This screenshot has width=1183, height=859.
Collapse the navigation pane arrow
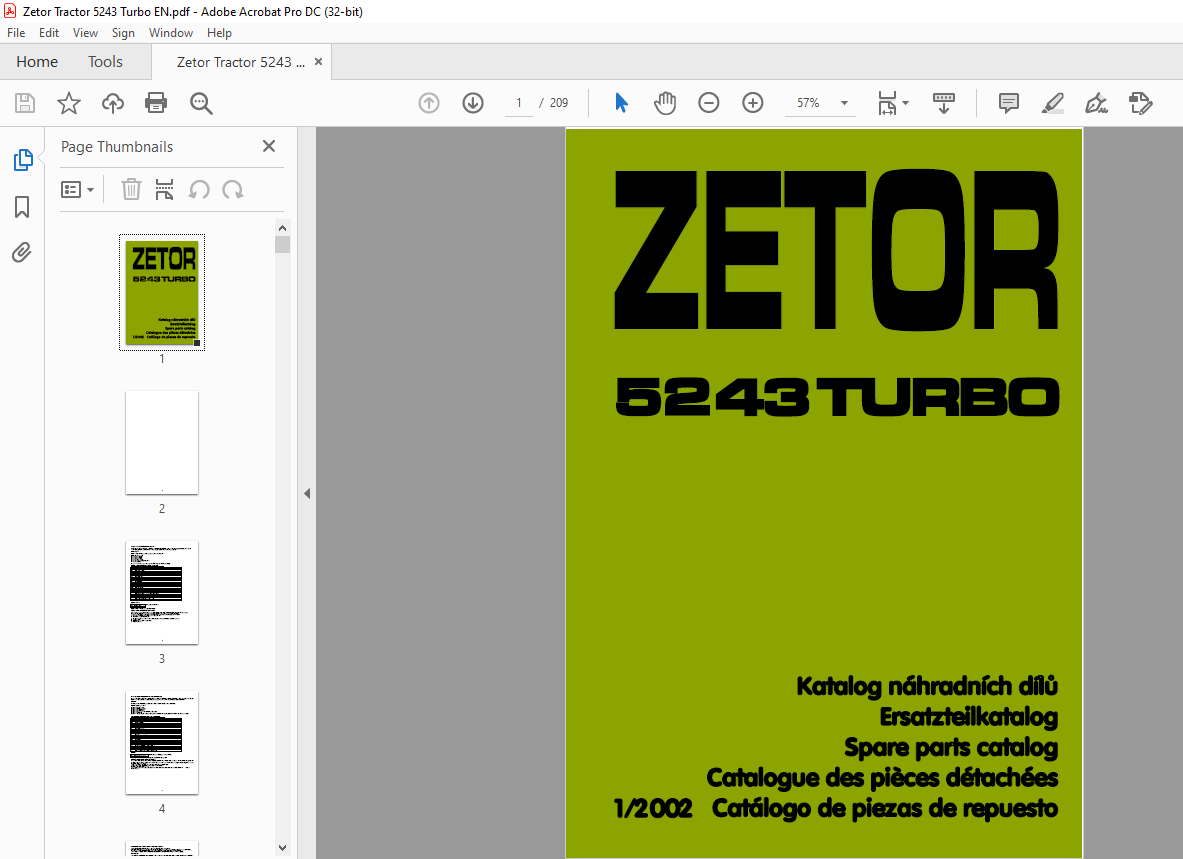[x=307, y=493]
